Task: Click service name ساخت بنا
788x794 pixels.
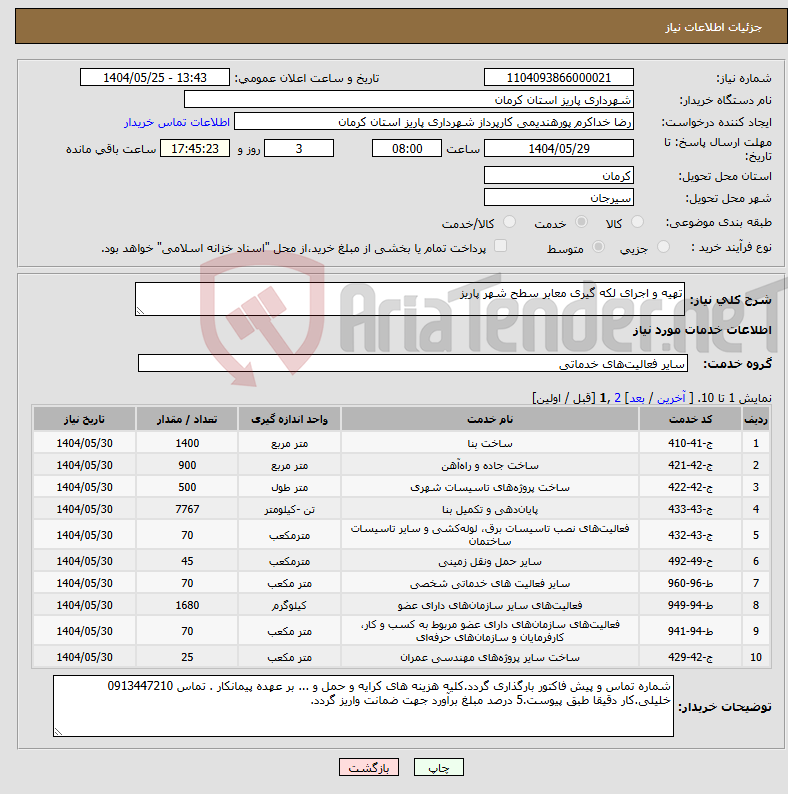Action: coord(490,444)
